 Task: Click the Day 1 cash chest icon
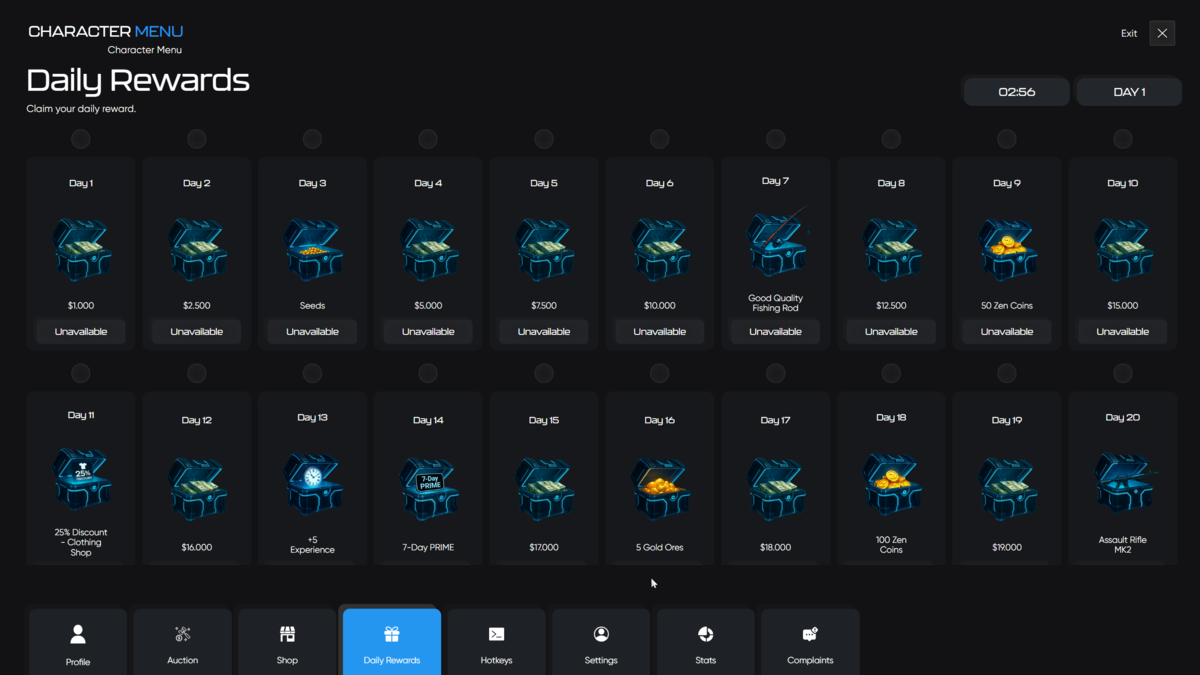(81, 250)
